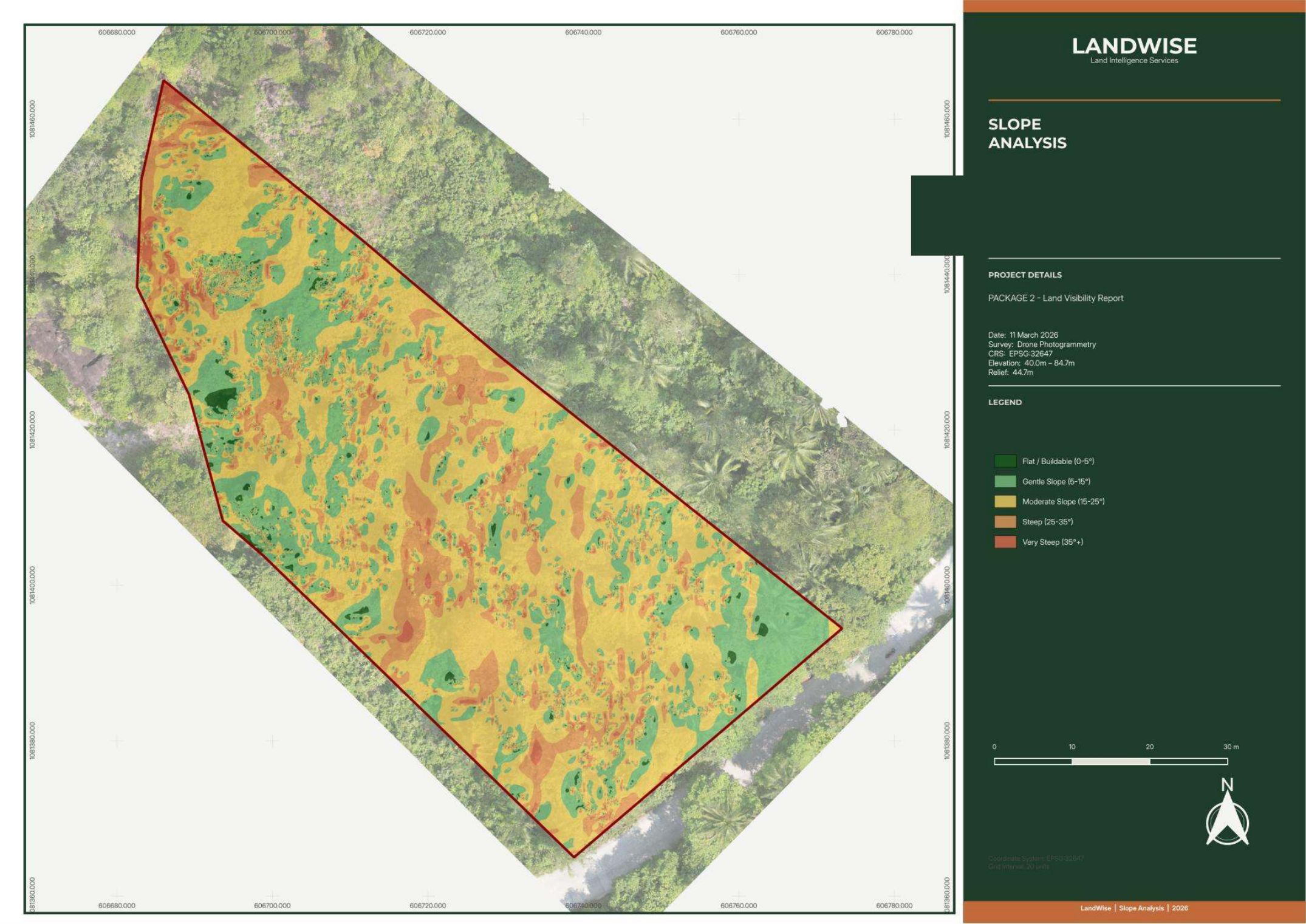
Task: Click the LANDWISE logo heading
Action: coord(1134,46)
